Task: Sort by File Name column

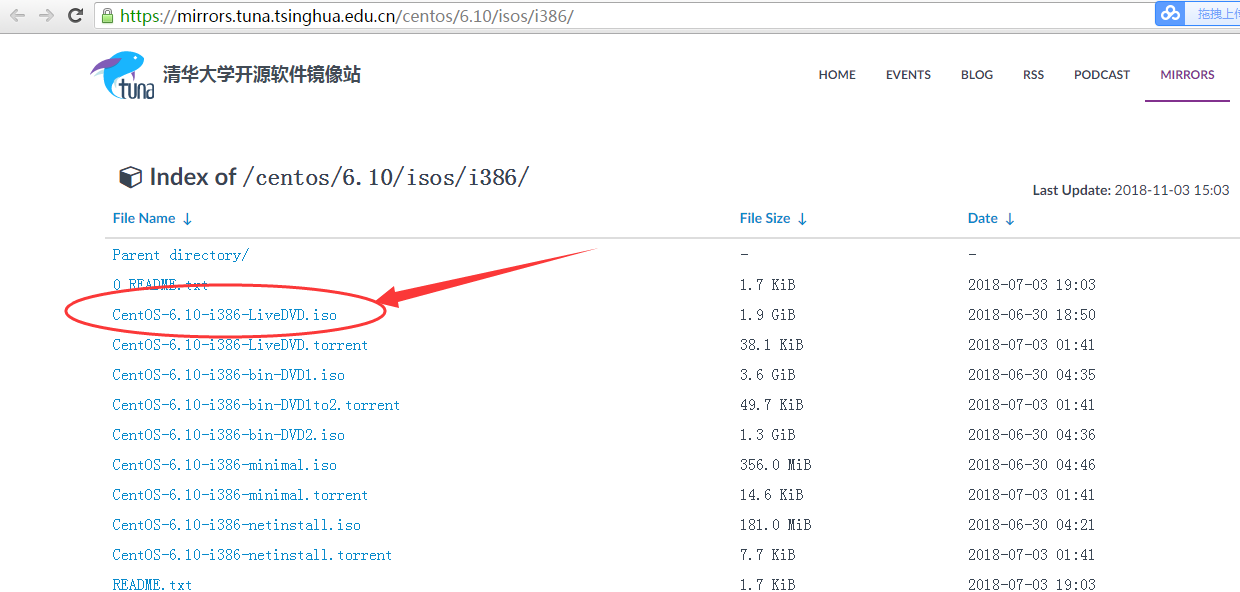Action: 152,218
